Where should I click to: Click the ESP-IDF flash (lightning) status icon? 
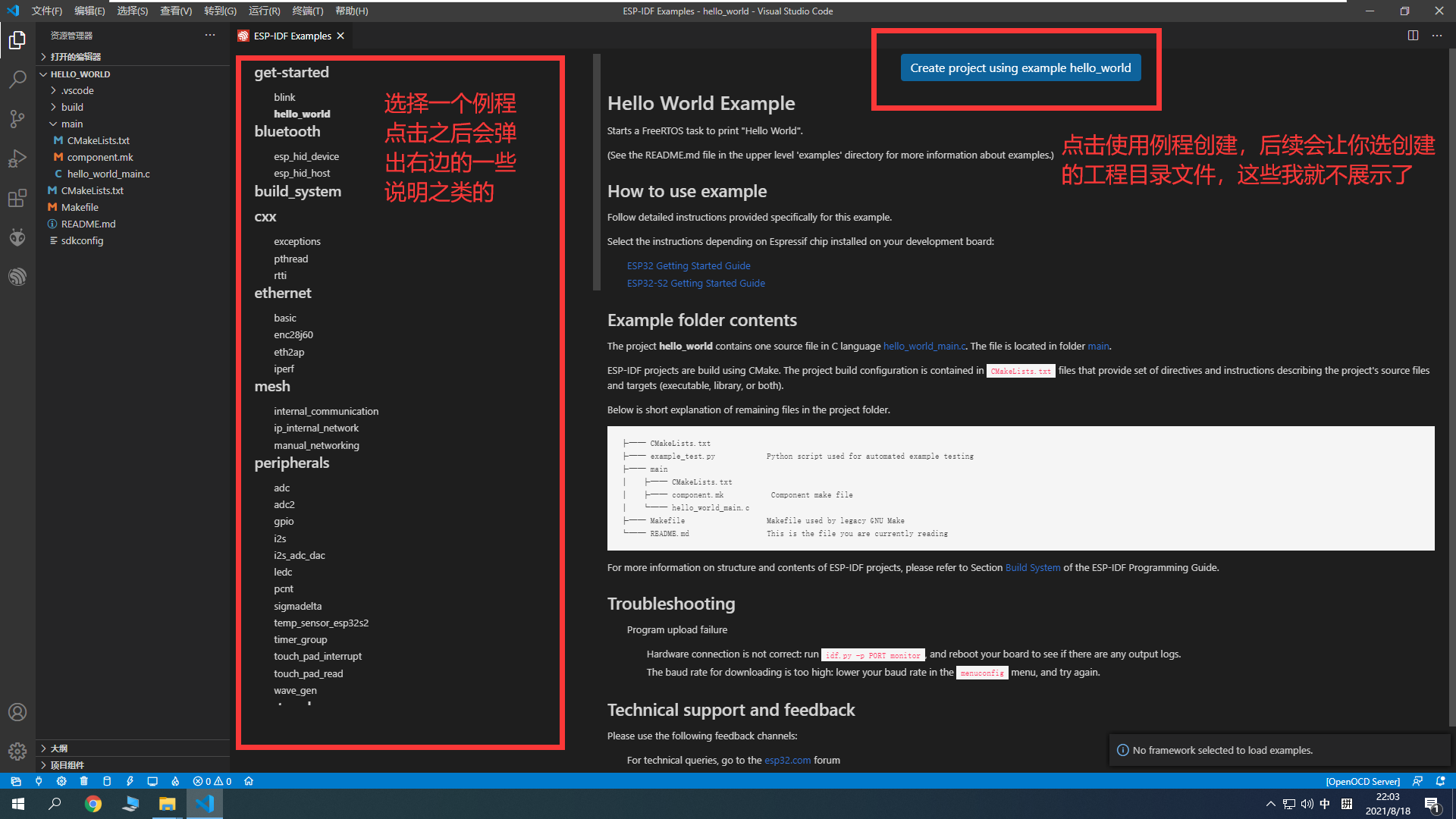coord(130,781)
